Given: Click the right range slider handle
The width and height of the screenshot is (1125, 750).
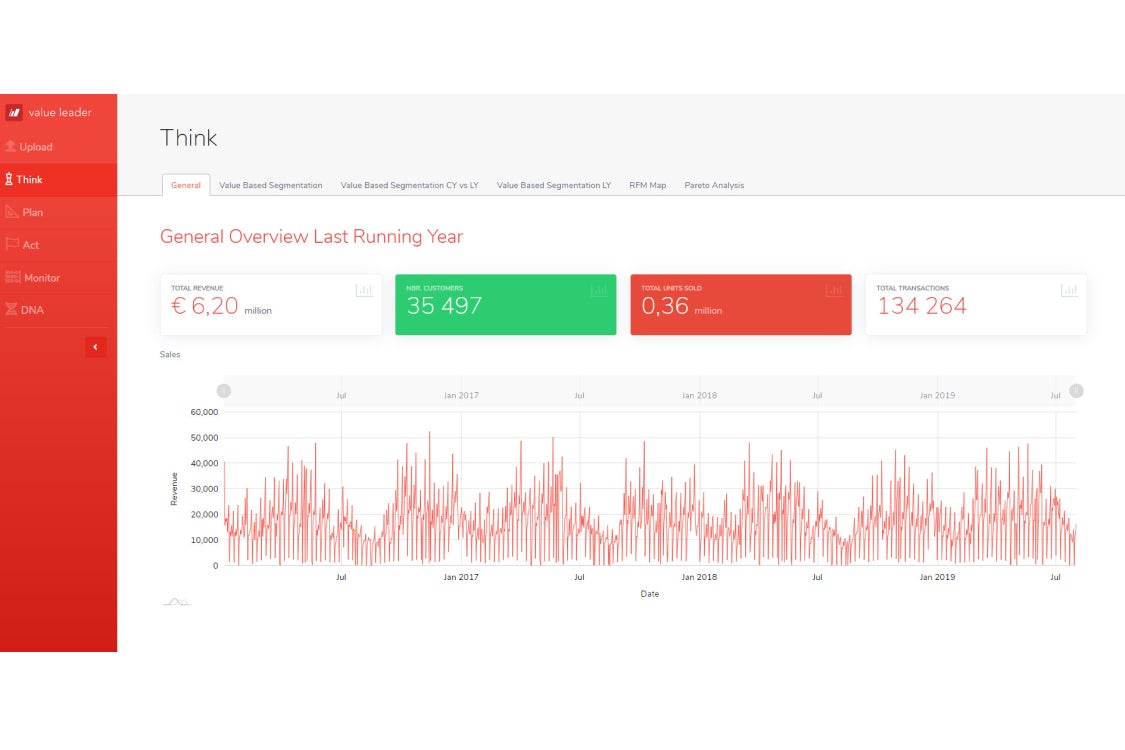Looking at the screenshot, I should click(1076, 391).
